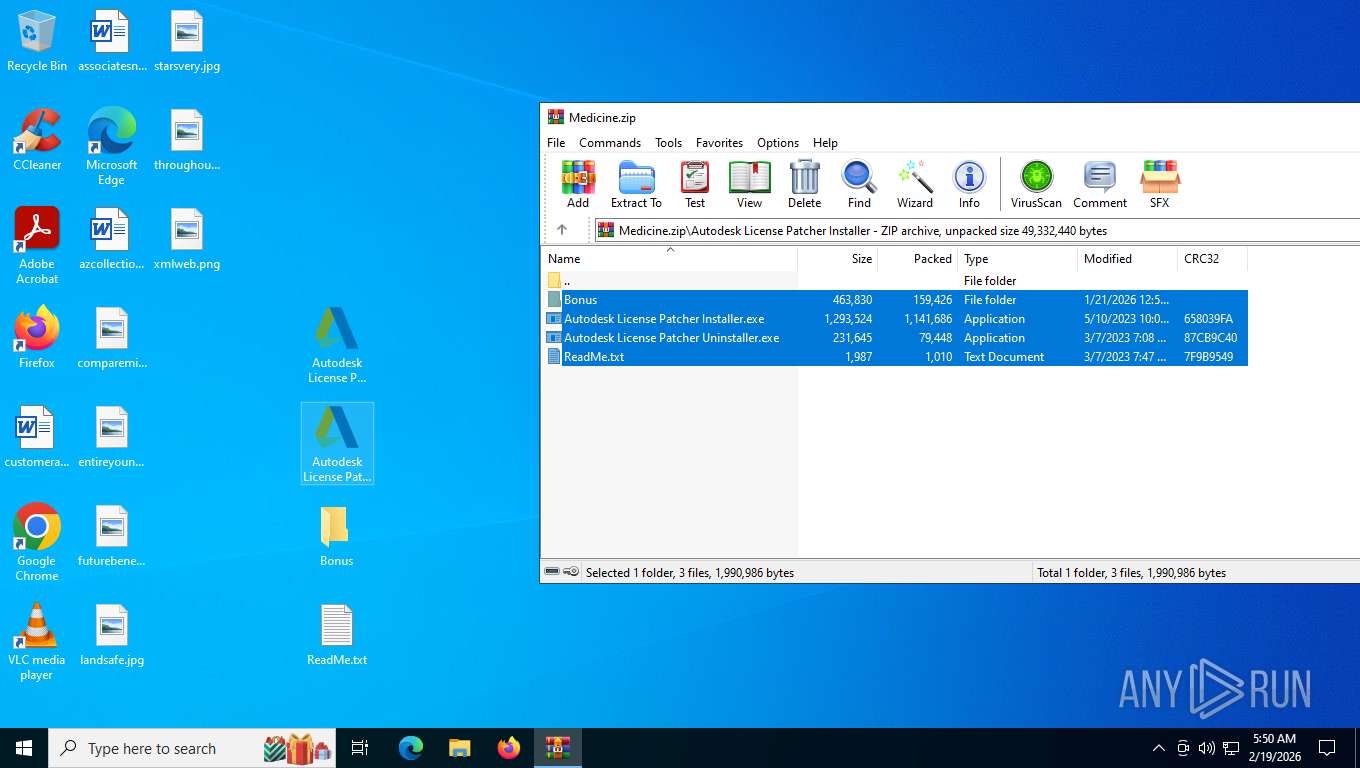Select Autodesk License Patcher Uninstaller.exe row
Image resolution: width=1360 pixels, height=768 pixels.
click(895, 338)
